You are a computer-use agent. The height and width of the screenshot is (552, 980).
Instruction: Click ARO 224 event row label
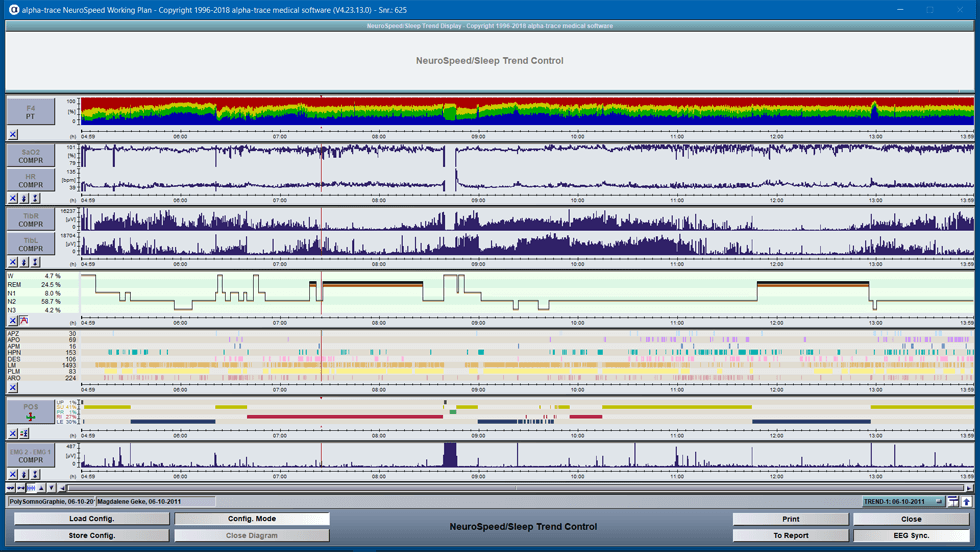[x=42, y=378]
